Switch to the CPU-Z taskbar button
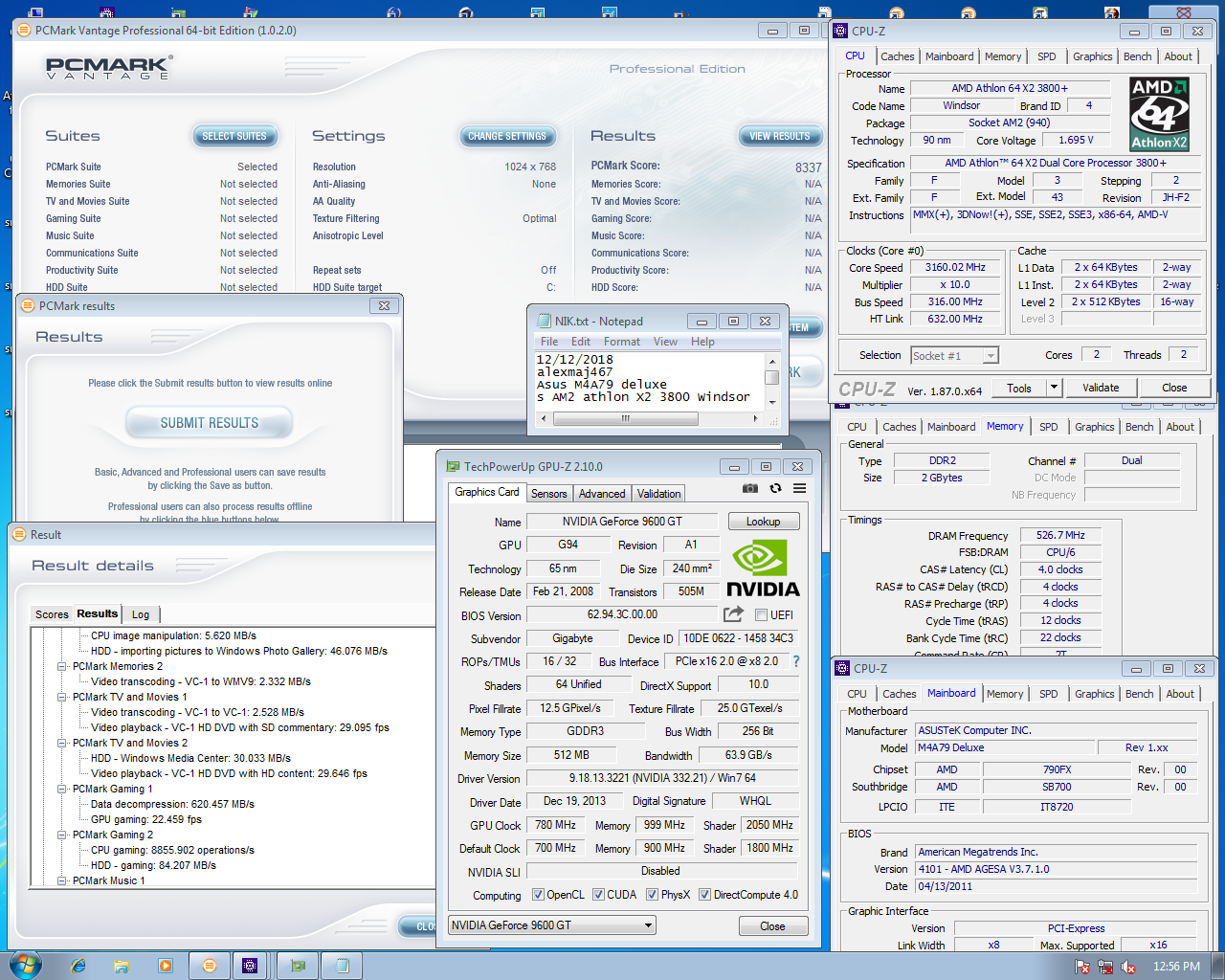This screenshot has width=1225, height=980. 250,966
